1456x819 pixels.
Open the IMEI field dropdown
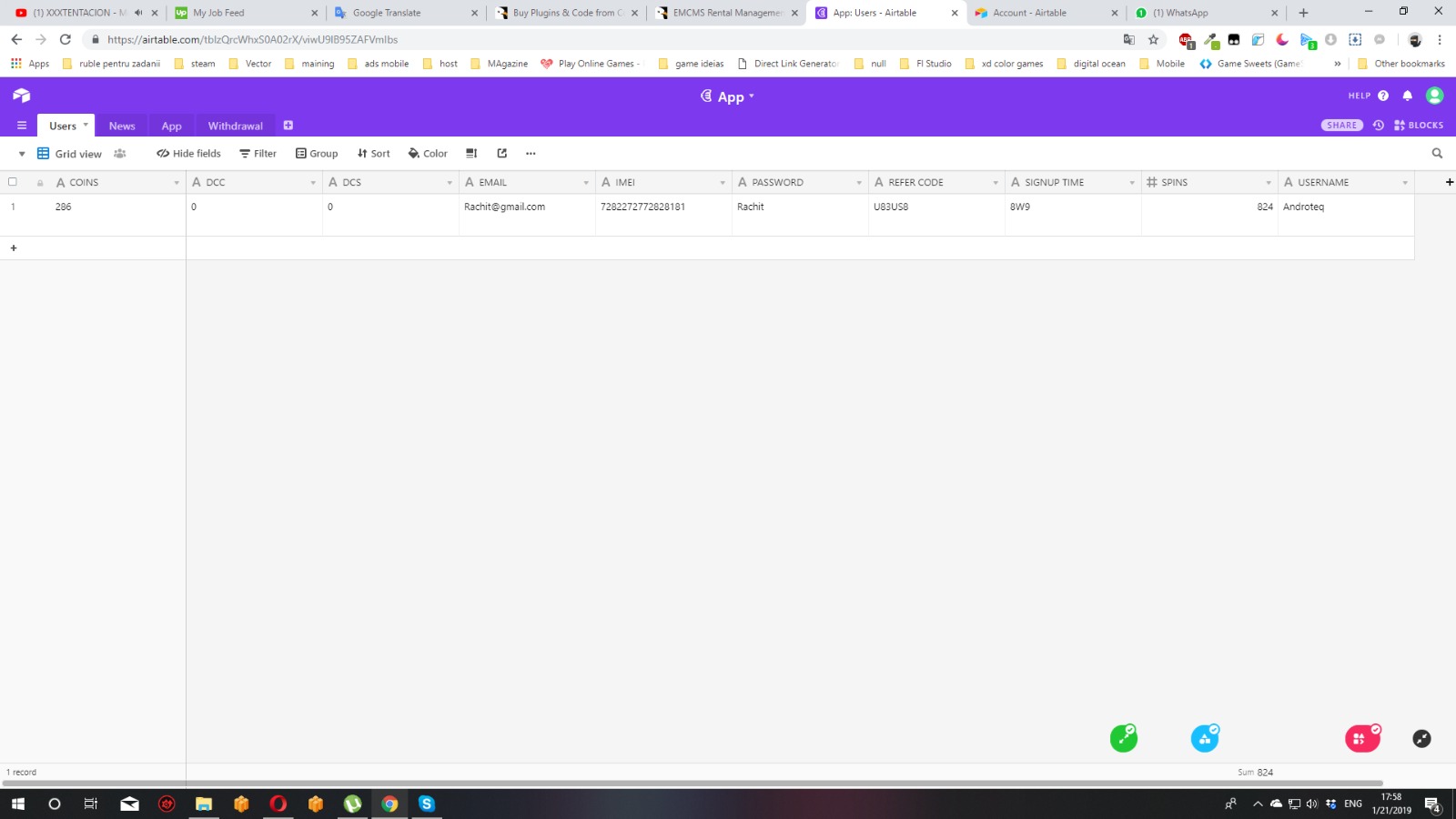pyautogui.click(x=723, y=183)
